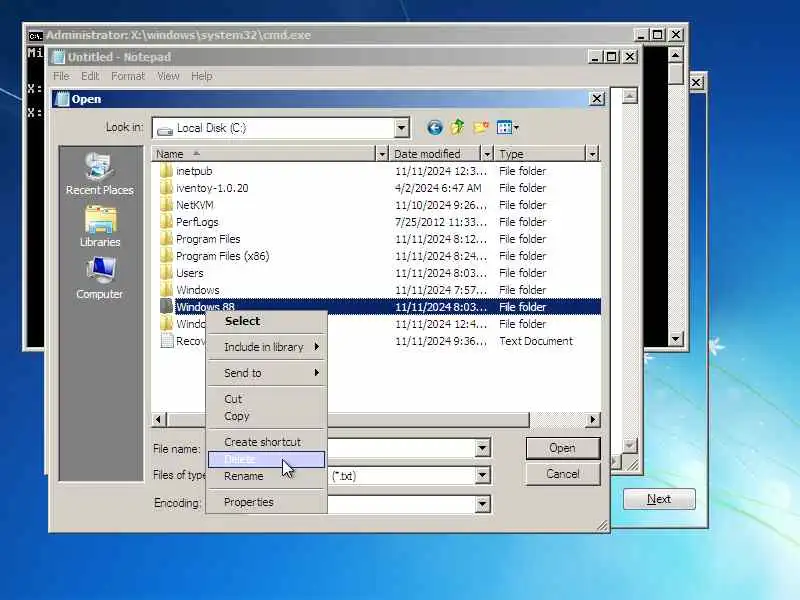
Task: Open the Name column filter dropdown
Action: click(382, 154)
